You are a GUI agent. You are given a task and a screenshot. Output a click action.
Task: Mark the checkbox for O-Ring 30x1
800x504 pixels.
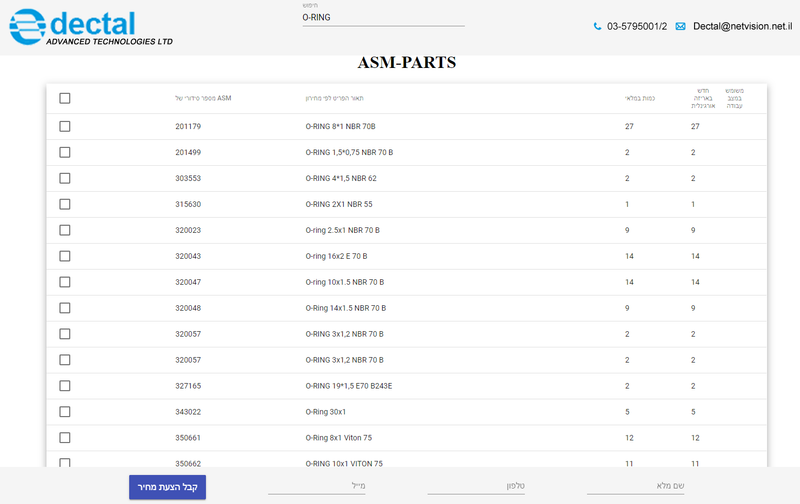click(65, 412)
